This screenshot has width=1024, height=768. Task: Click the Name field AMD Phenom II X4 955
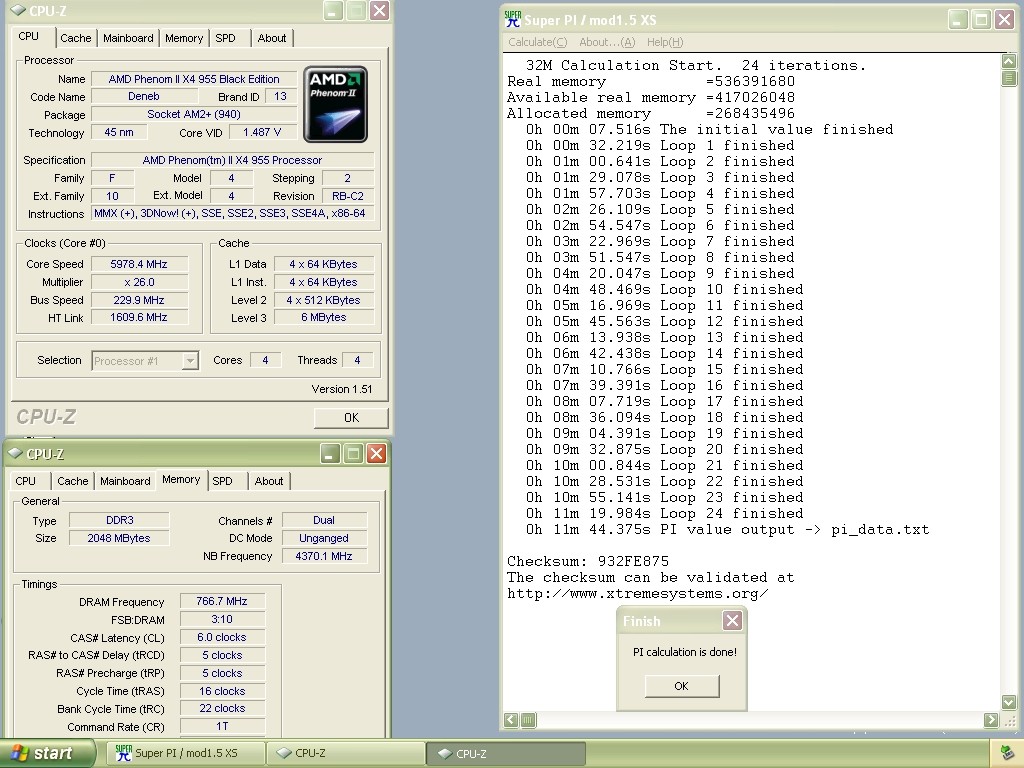(194, 79)
